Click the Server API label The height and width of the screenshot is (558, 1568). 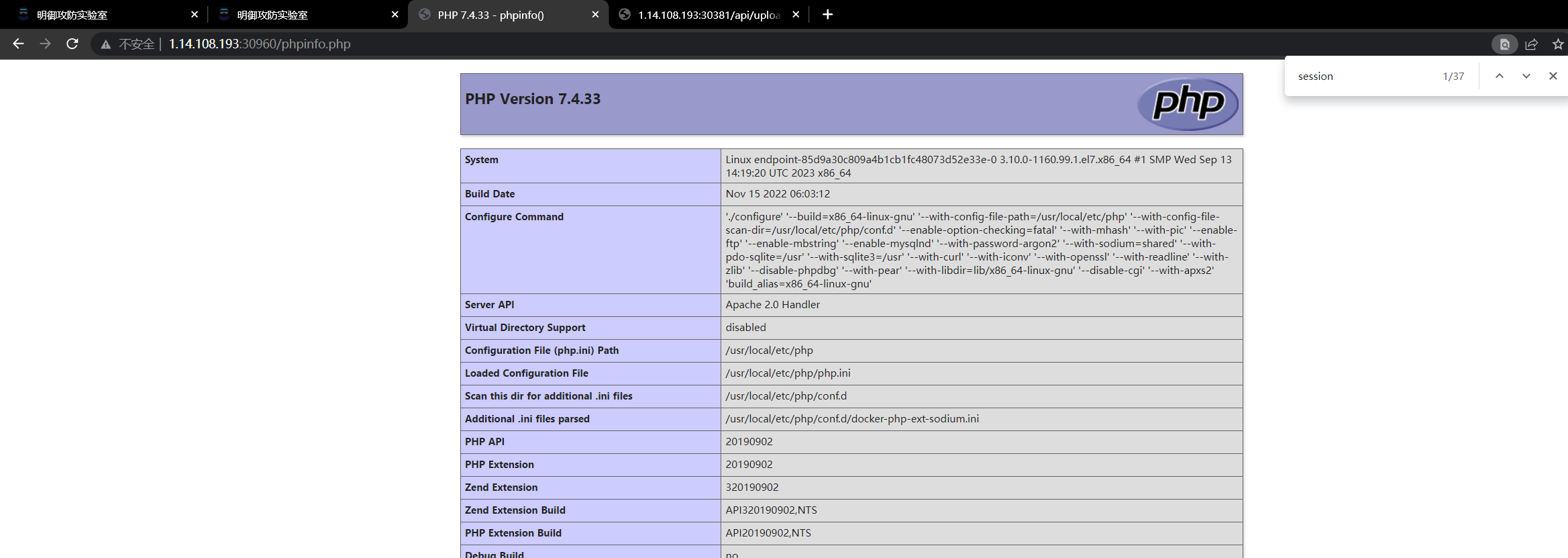coord(489,305)
